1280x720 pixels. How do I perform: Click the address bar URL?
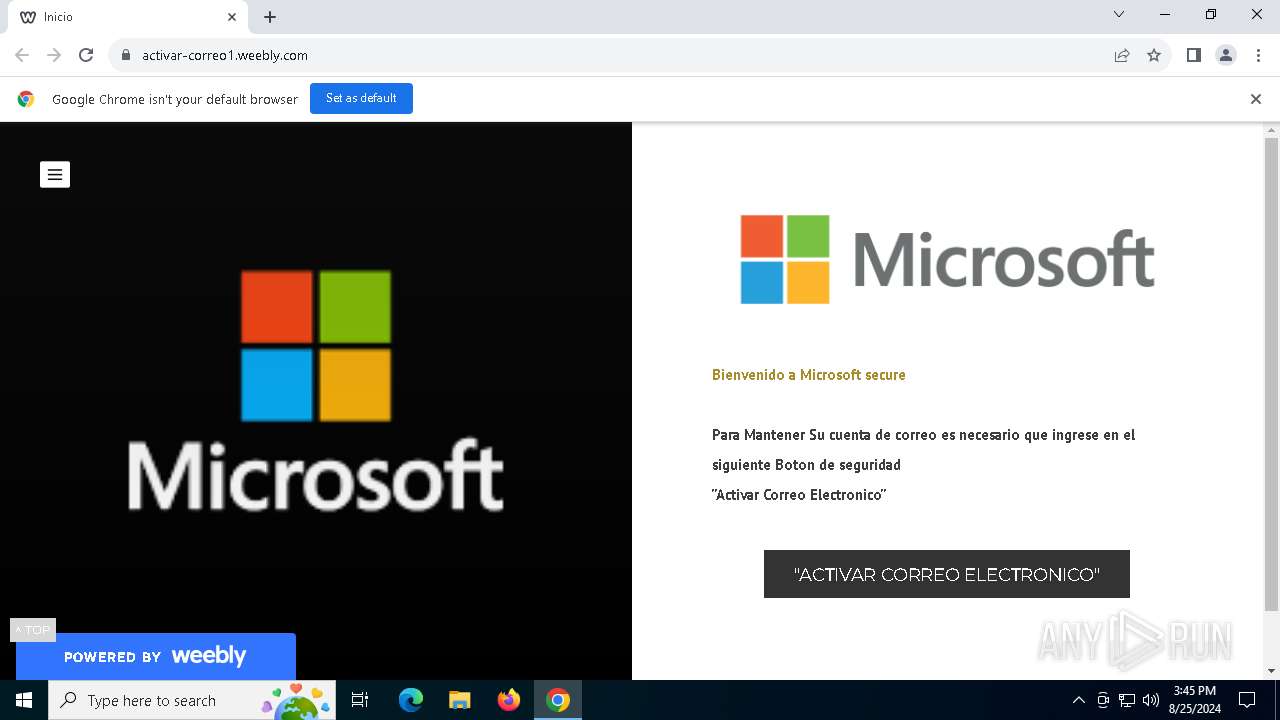(225, 55)
